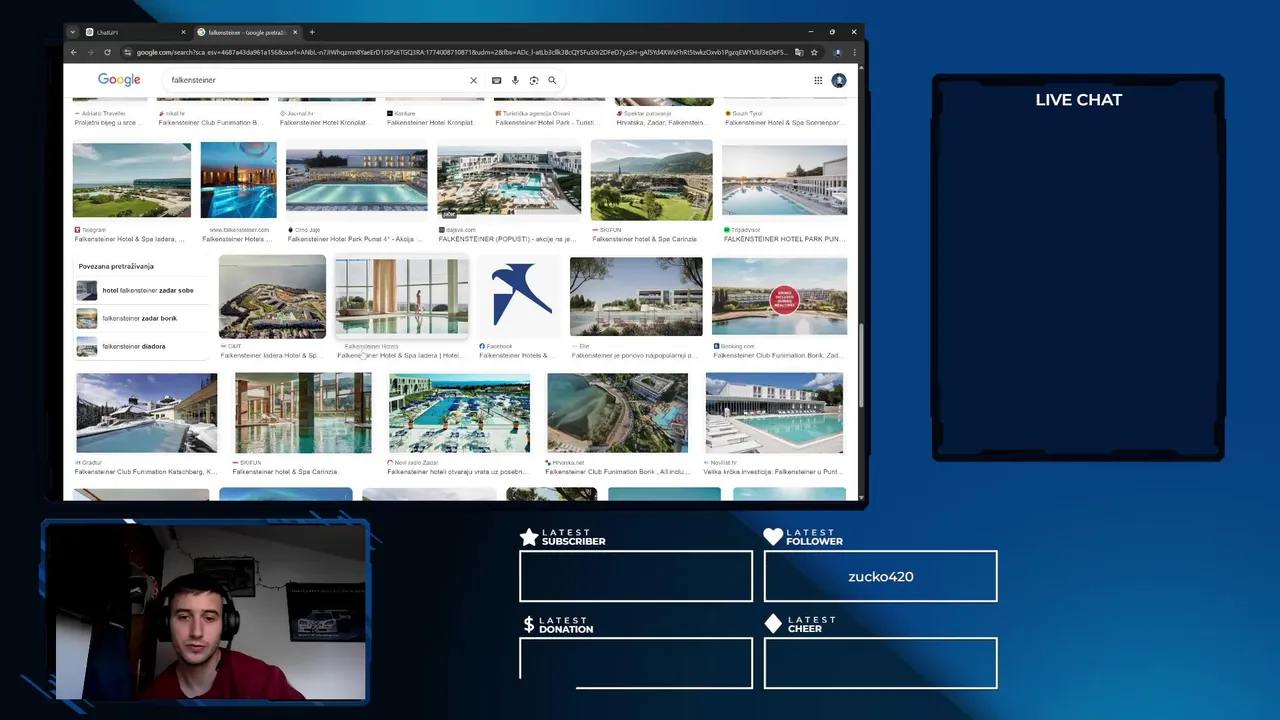Open the Facebook blue falcon logo image

coord(520,296)
